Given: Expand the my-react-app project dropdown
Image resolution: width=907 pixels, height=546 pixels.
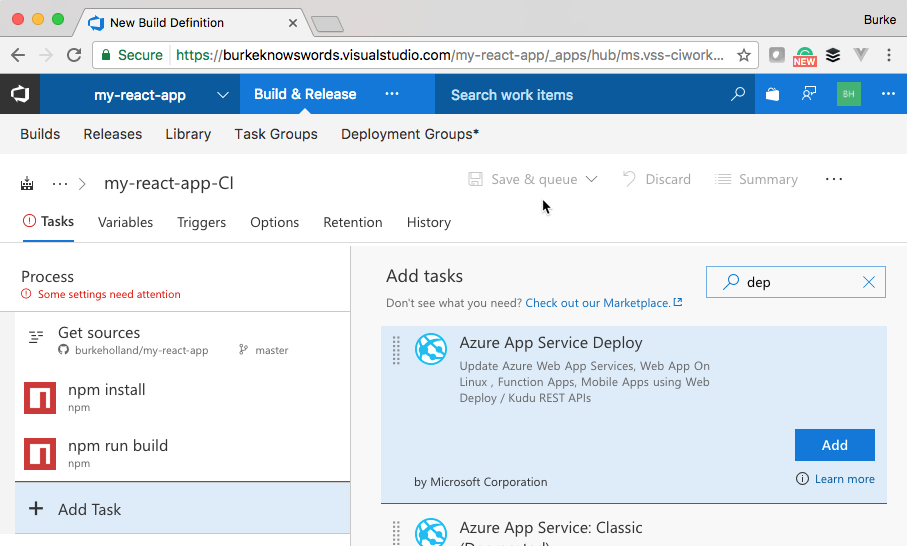Looking at the screenshot, I should pos(222,95).
